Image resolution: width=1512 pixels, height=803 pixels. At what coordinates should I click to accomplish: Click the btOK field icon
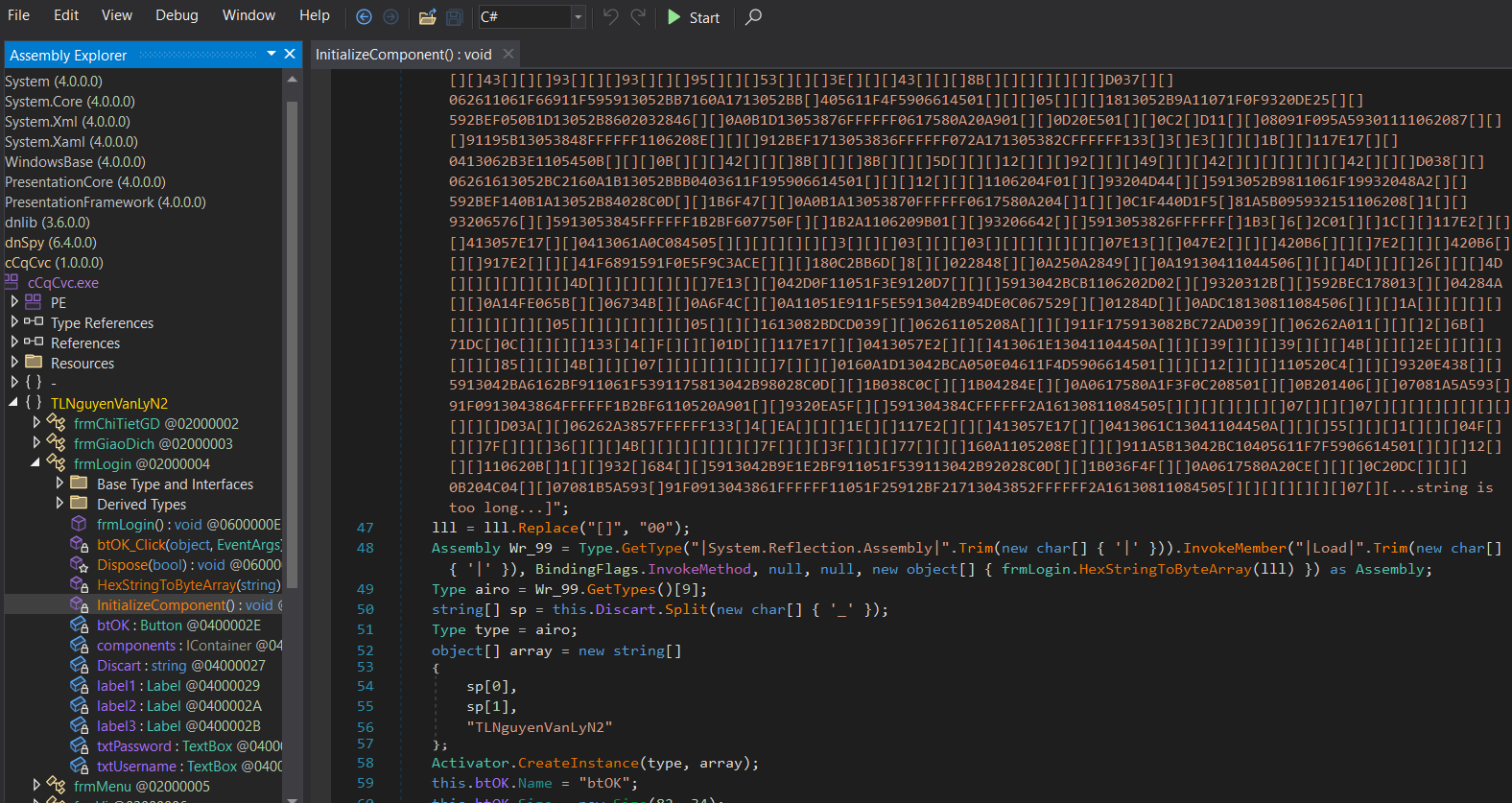tap(80, 625)
